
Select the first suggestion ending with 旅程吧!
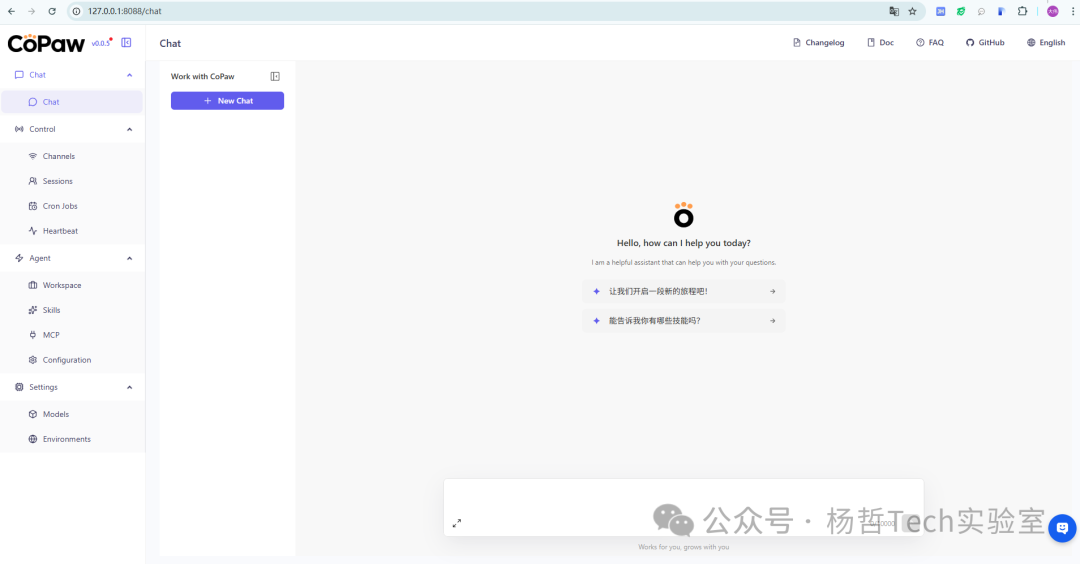click(x=683, y=291)
